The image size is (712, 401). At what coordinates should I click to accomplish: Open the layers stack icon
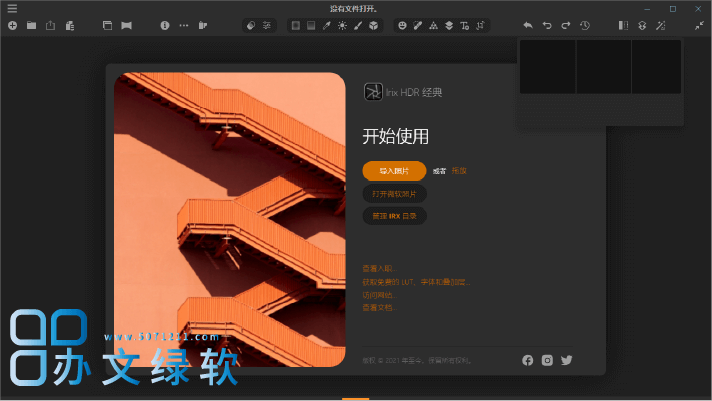coord(449,25)
